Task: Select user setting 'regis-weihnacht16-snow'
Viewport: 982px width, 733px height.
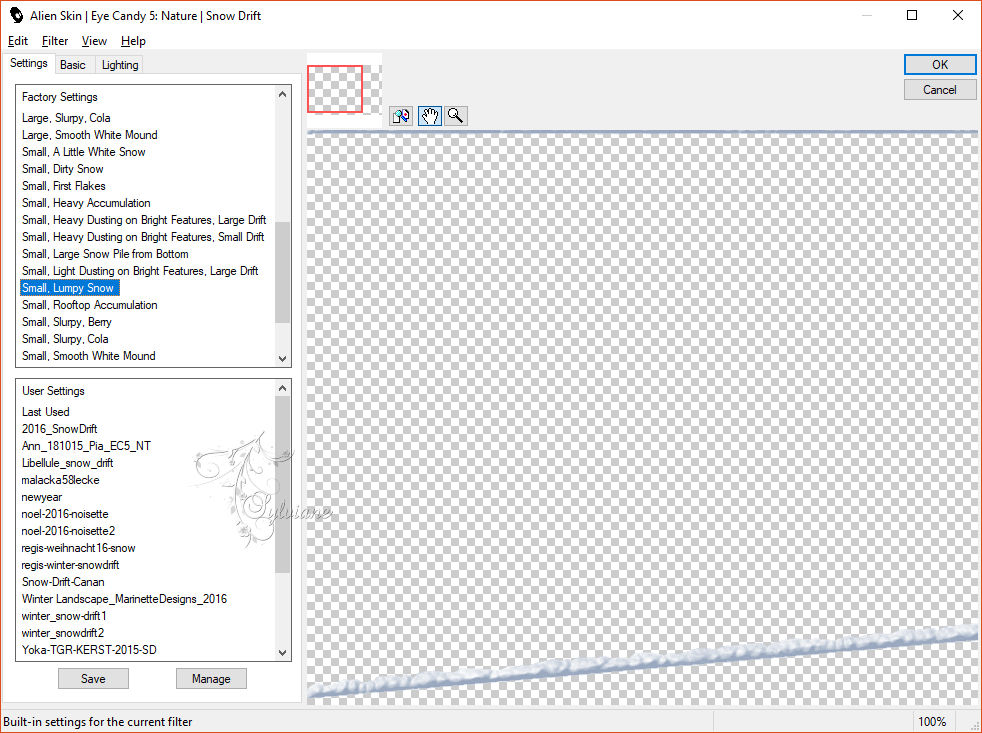Action: point(78,548)
